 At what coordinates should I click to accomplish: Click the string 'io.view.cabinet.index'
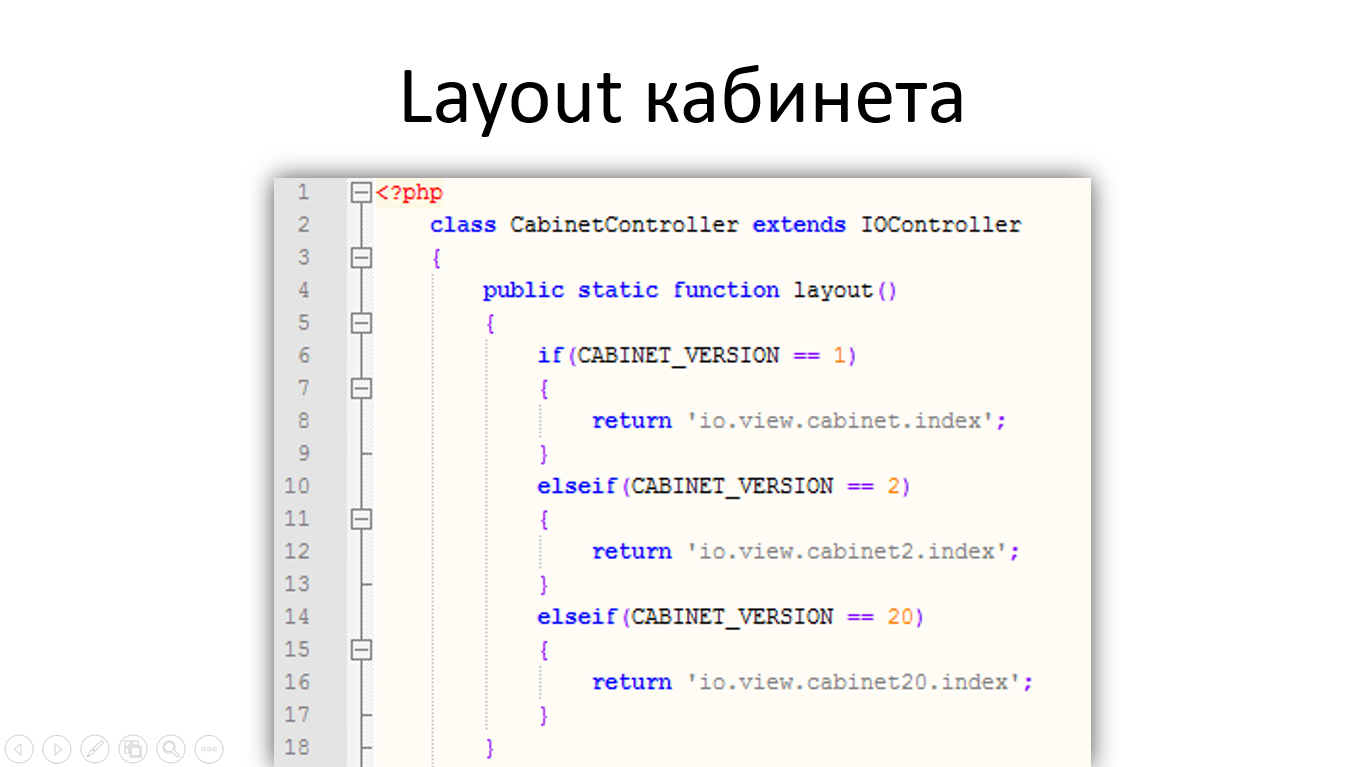[840, 421]
